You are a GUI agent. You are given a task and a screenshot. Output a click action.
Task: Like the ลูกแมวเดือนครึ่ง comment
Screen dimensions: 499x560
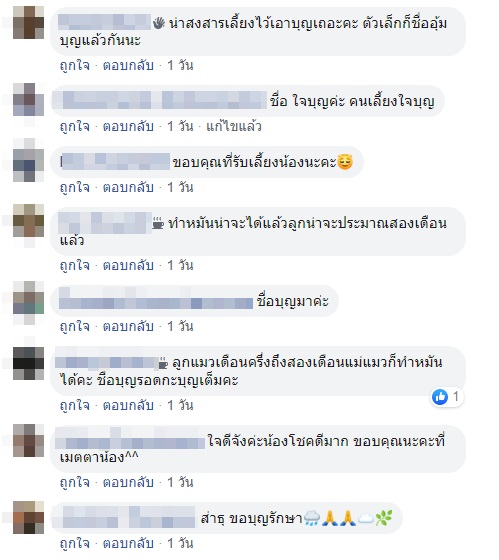point(75,405)
